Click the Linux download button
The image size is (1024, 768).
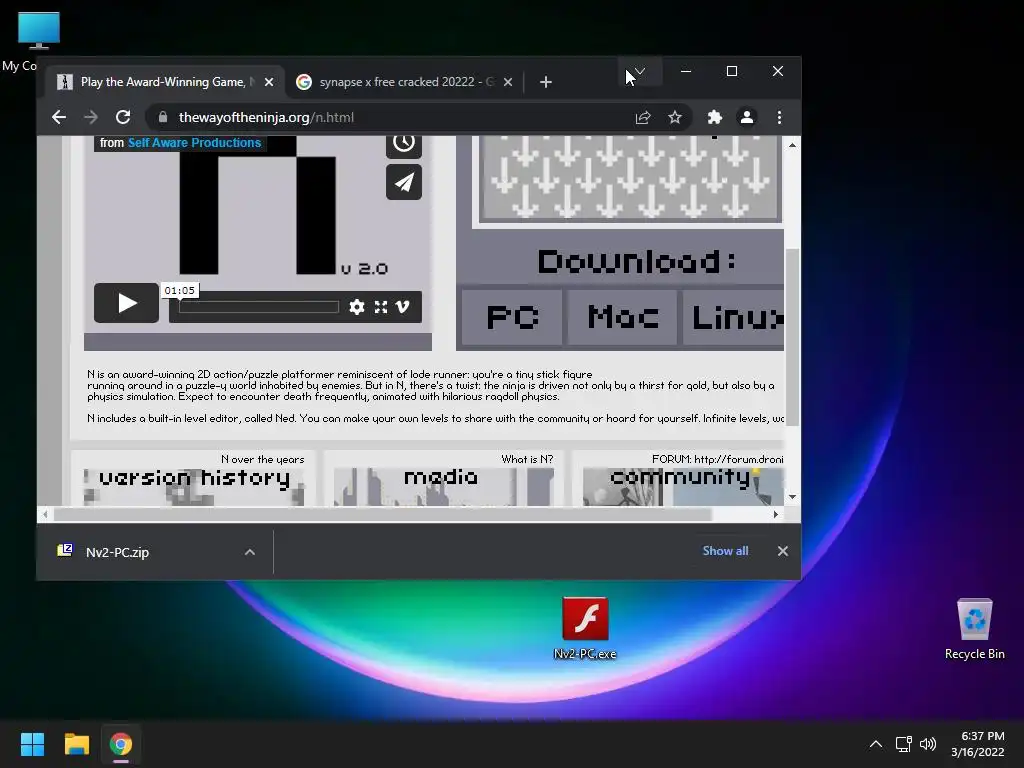(734, 317)
